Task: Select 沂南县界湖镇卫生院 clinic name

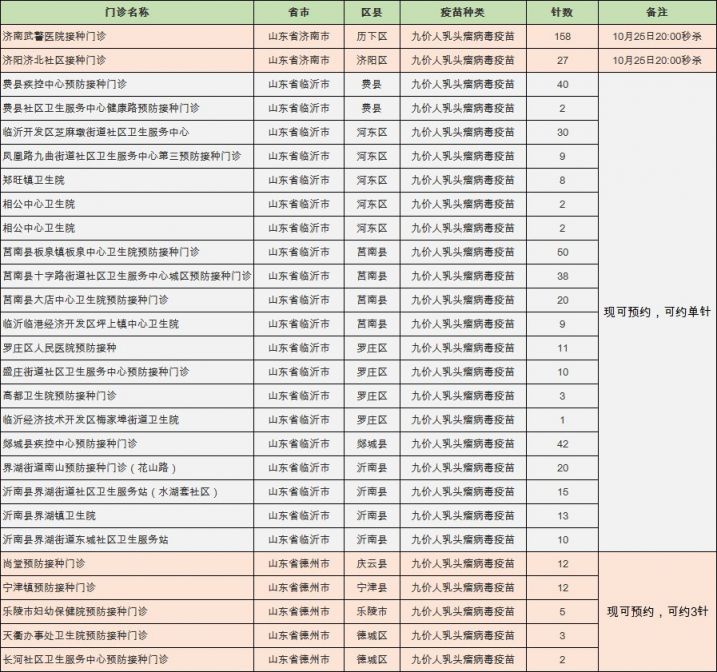Action: click(x=127, y=516)
